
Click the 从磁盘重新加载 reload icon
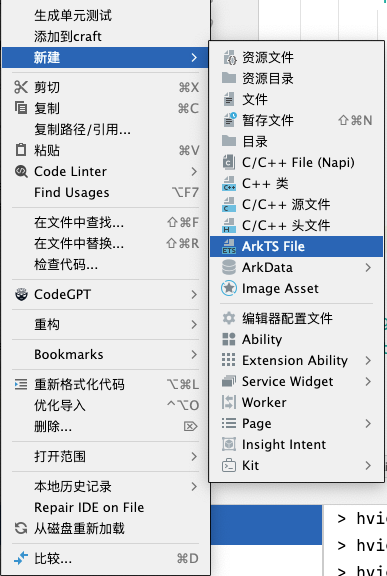21,528
